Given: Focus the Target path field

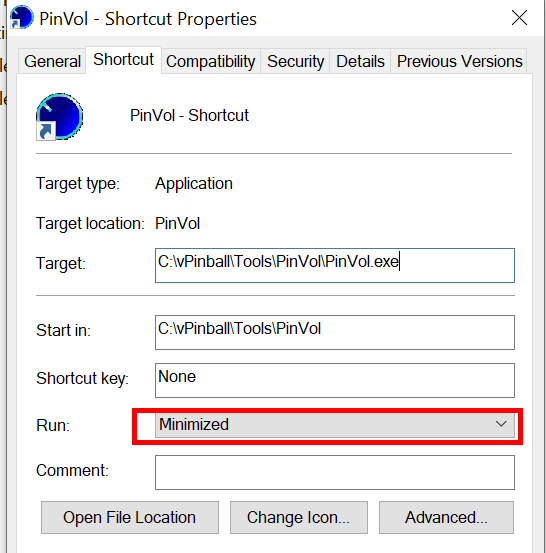Looking at the screenshot, I should (x=335, y=266).
